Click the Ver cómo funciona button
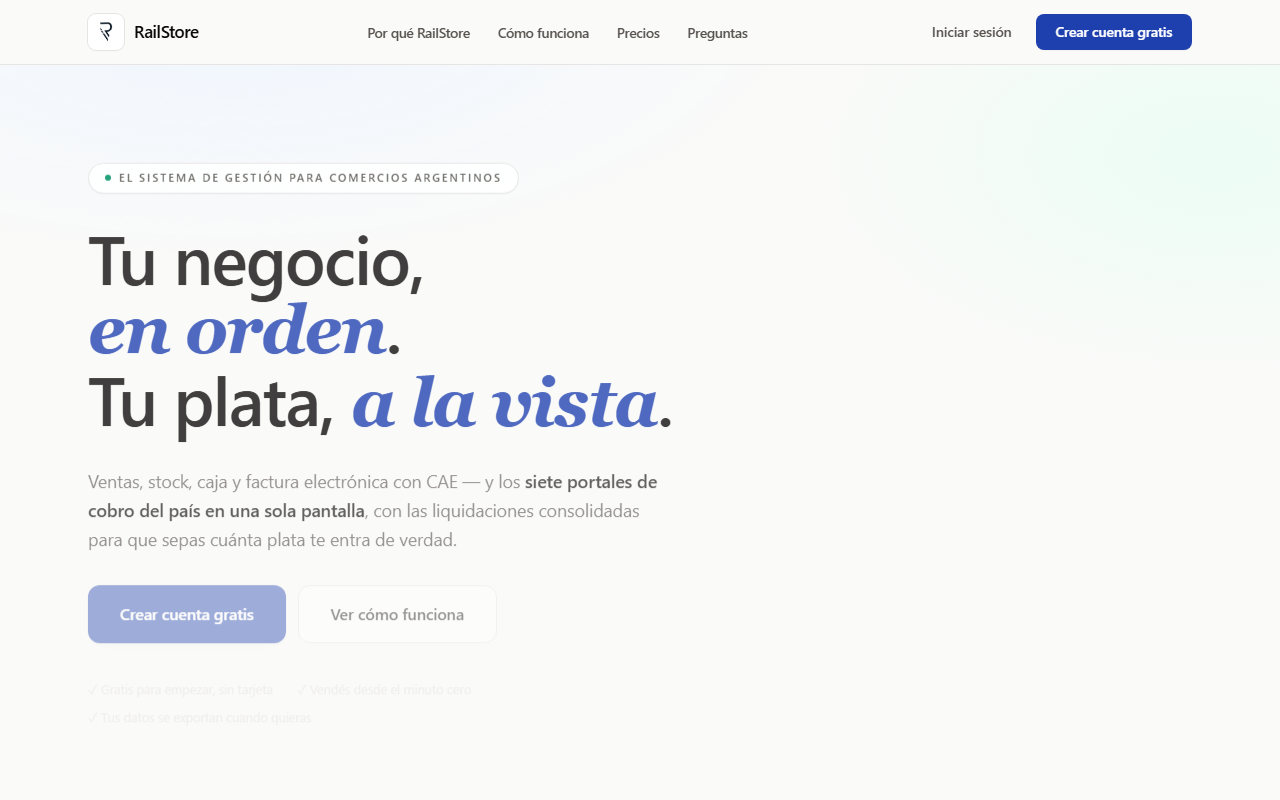 tap(397, 614)
